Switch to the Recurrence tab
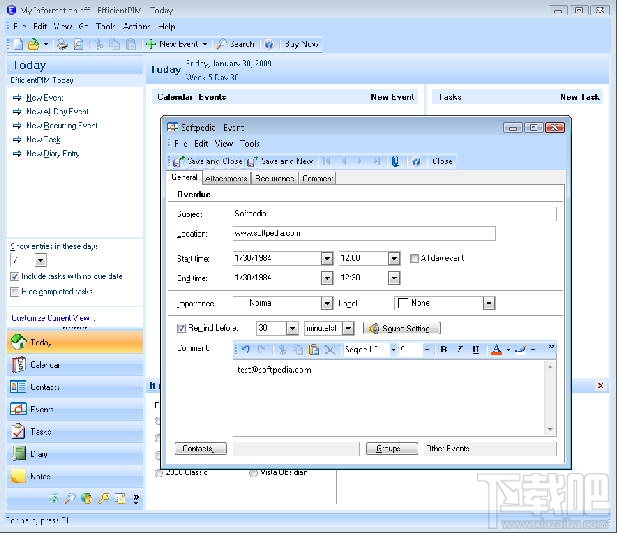The height and width of the screenshot is (534, 617). pos(274,178)
